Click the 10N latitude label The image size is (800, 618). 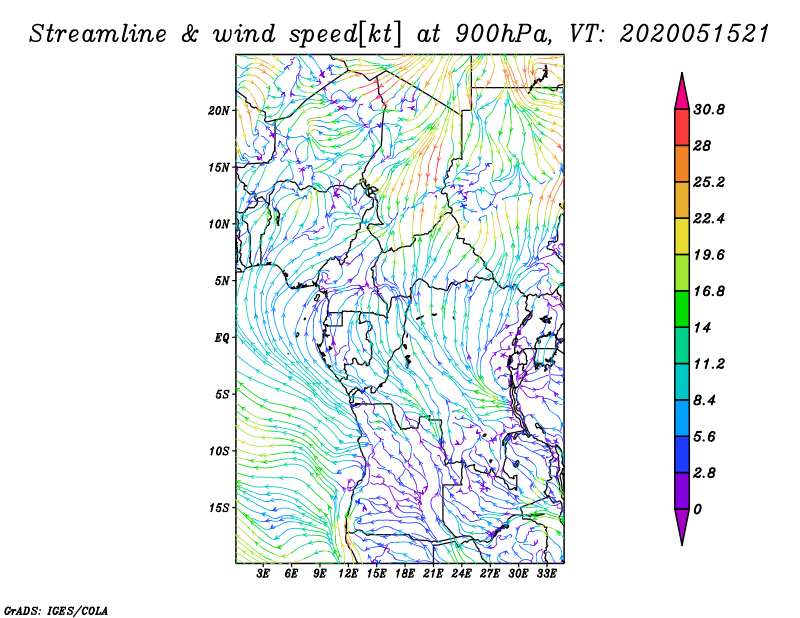[x=219, y=224]
